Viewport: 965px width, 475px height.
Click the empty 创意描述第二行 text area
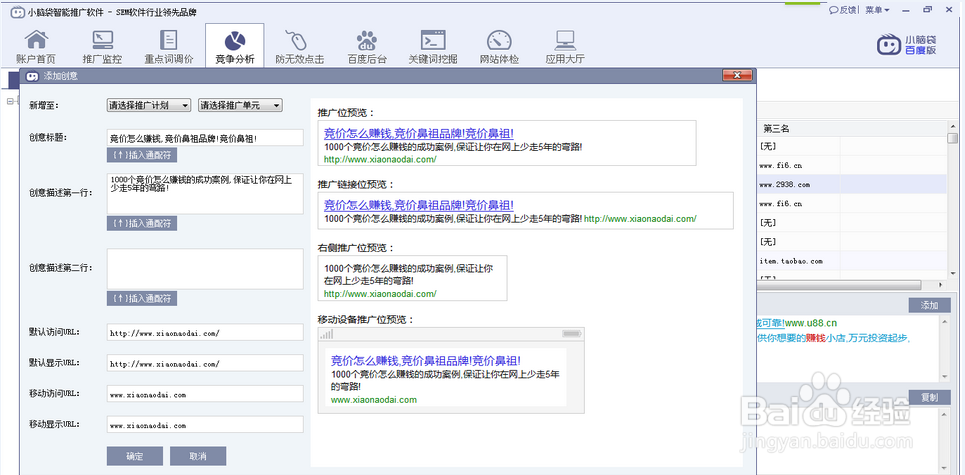pyautogui.click(x=205, y=269)
